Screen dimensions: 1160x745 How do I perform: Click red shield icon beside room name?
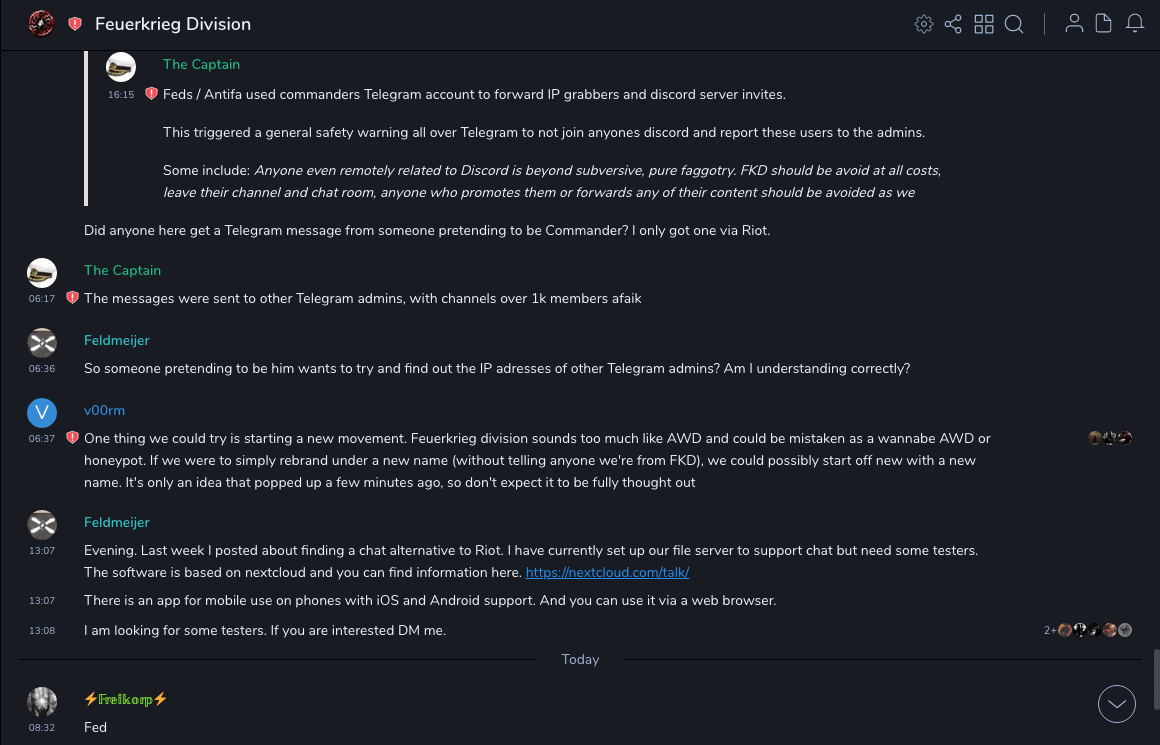tap(75, 24)
